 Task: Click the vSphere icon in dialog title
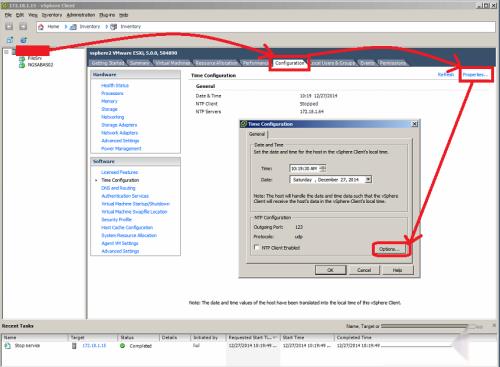(x=244, y=124)
